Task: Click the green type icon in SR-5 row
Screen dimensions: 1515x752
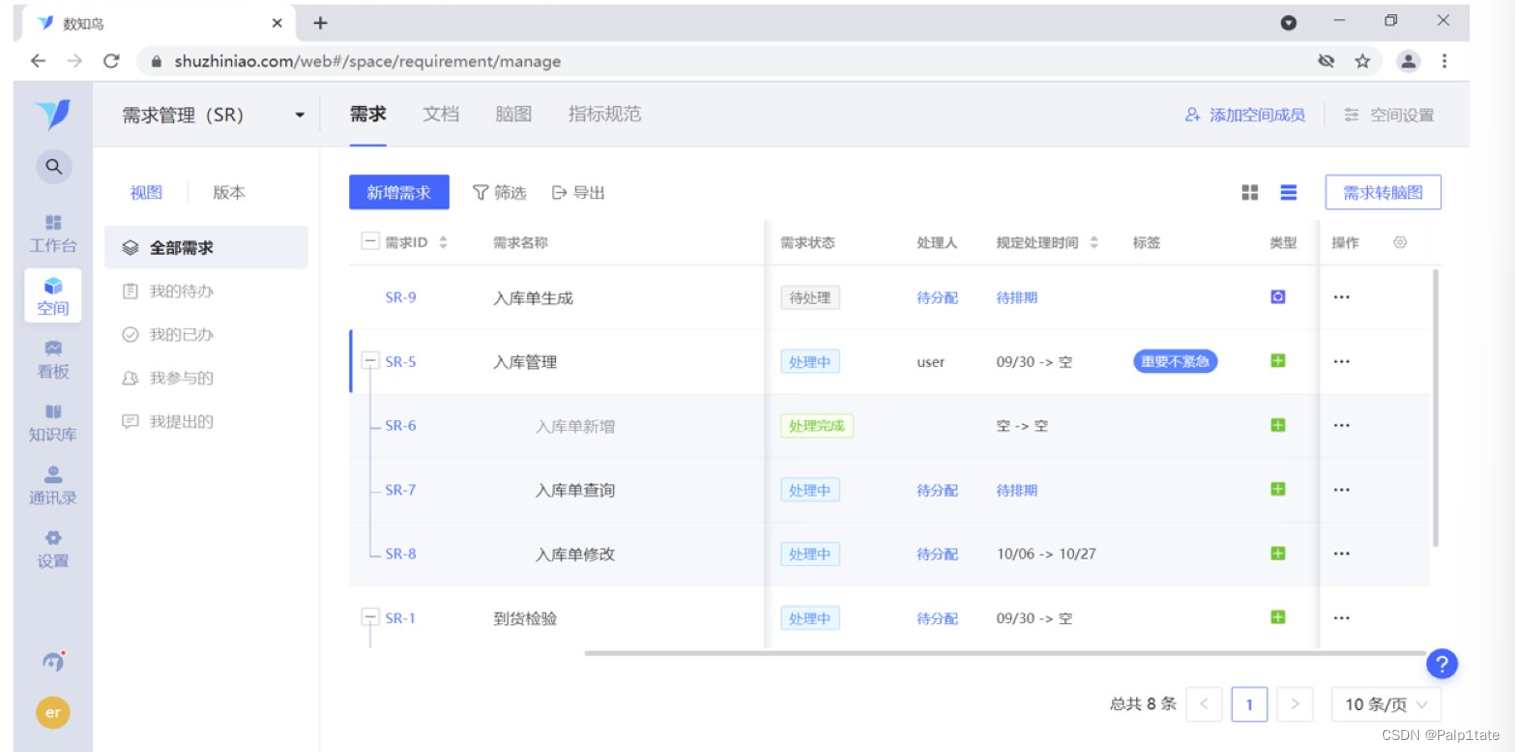Action: (x=1278, y=361)
